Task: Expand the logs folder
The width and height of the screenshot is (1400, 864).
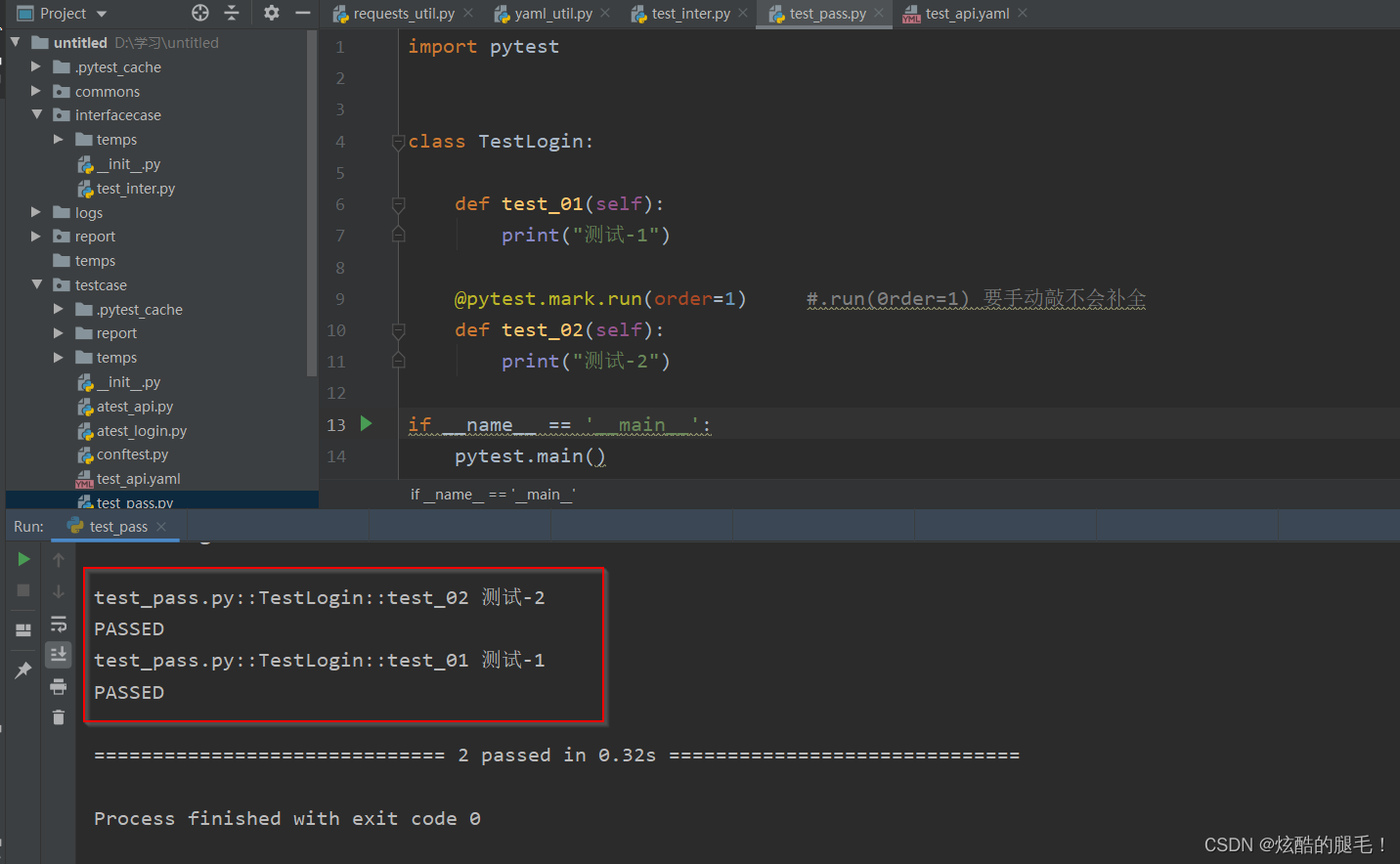Action: [x=36, y=212]
